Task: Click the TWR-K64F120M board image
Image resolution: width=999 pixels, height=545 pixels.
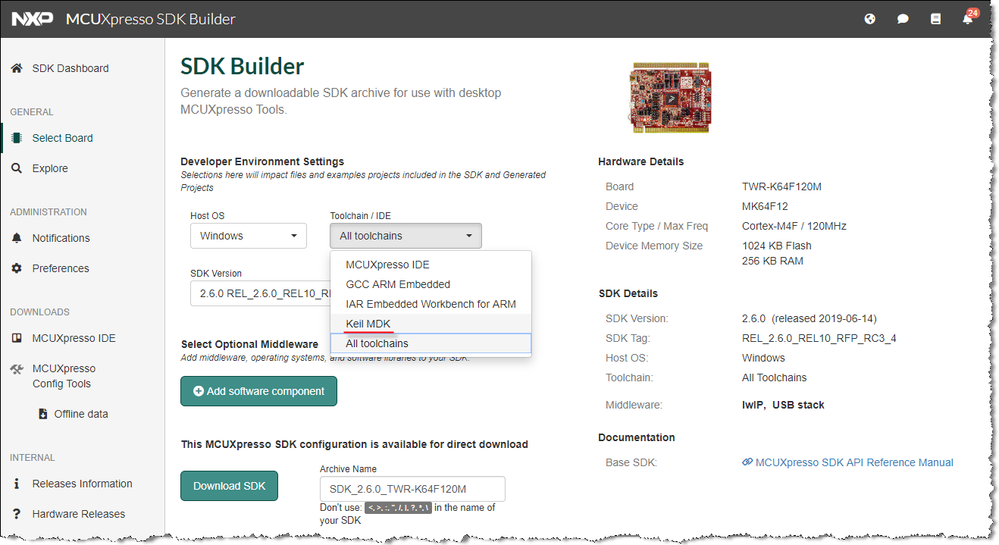Action: click(x=670, y=97)
